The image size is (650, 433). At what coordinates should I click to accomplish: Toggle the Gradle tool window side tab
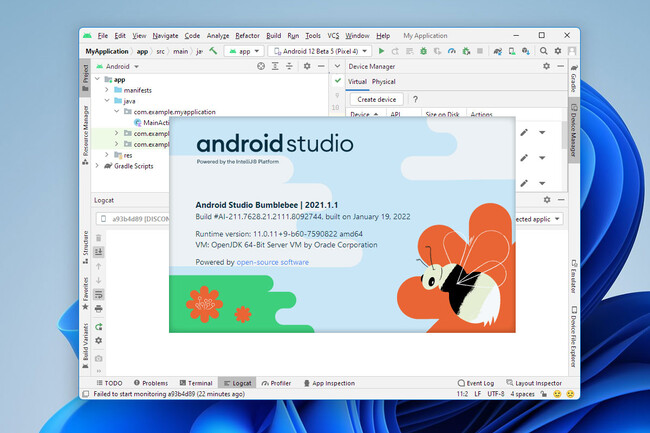coord(572,80)
